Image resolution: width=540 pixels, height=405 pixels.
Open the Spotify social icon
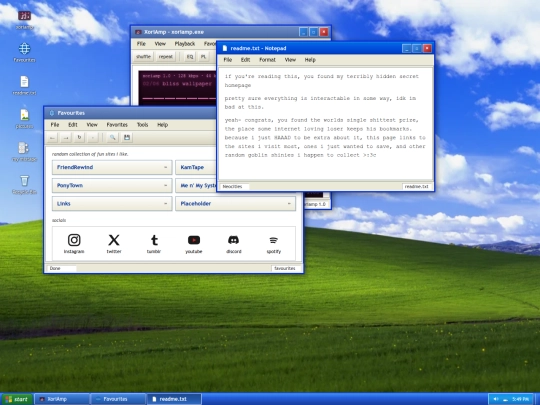[274, 243]
